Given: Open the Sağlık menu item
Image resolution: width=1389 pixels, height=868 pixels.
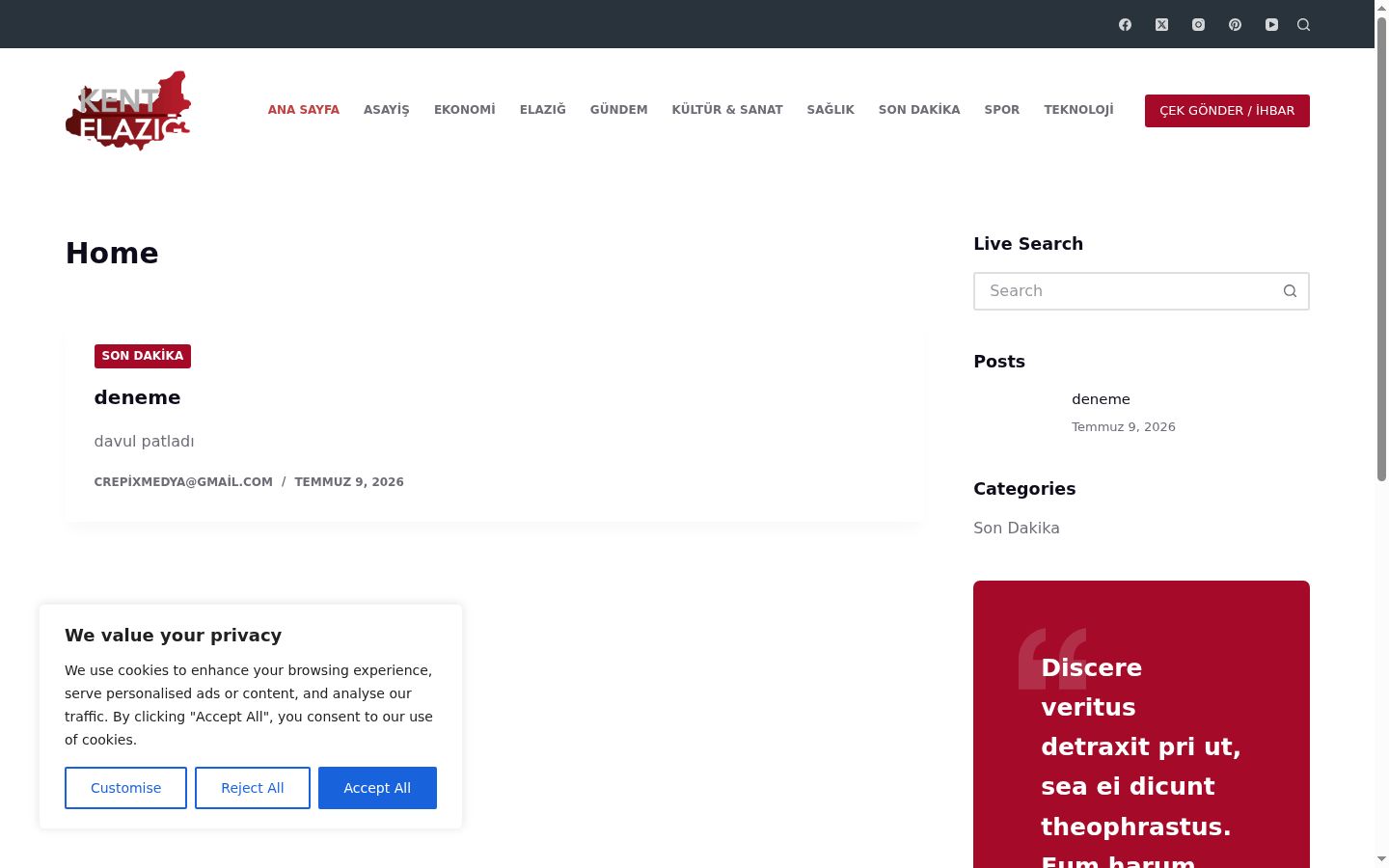Looking at the screenshot, I should coord(831,110).
